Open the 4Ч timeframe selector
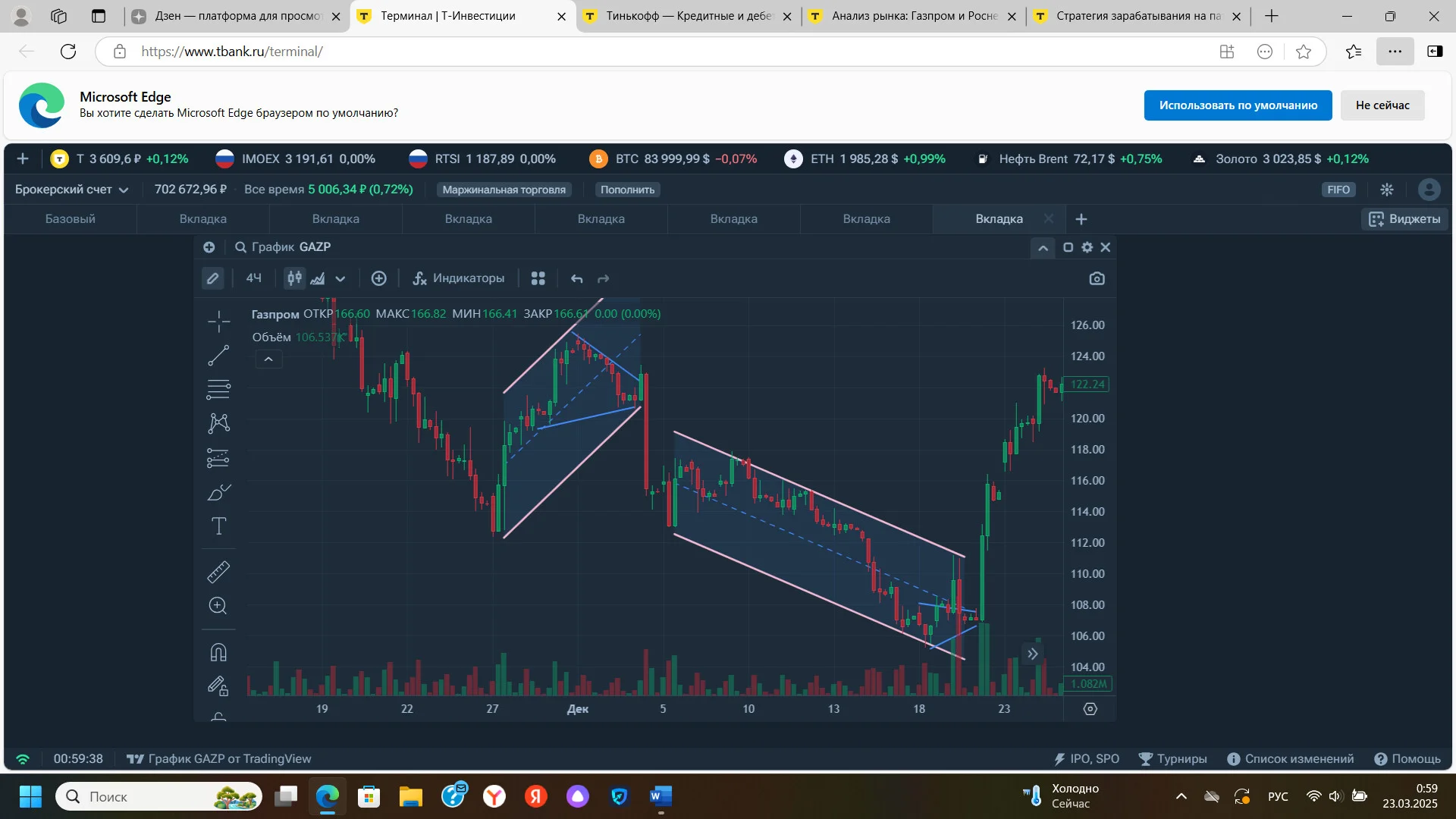Image resolution: width=1456 pixels, height=819 pixels. 253,278
